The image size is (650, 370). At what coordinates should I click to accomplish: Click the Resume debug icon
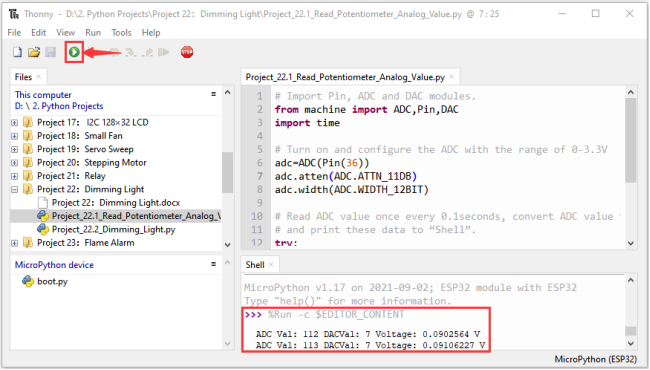pos(164,52)
